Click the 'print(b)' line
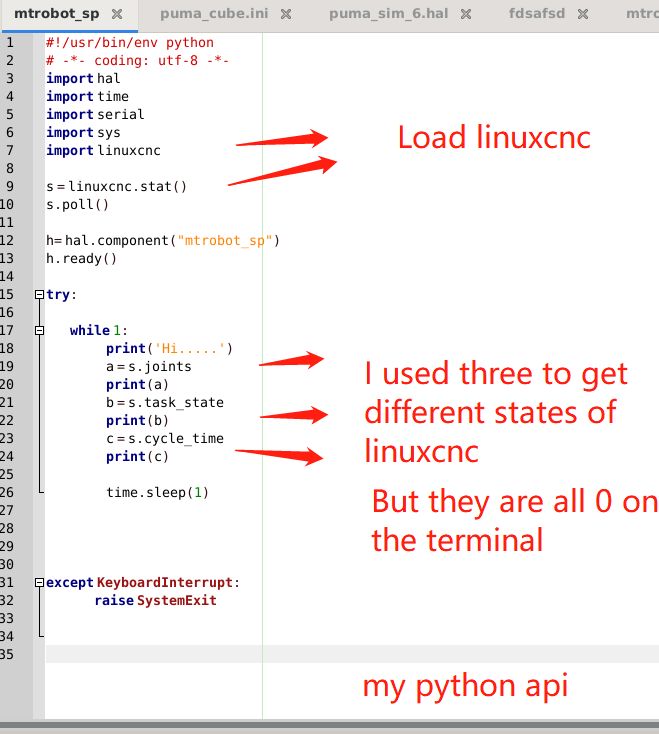Viewport: 659px width, 734px height. coord(137,421)
